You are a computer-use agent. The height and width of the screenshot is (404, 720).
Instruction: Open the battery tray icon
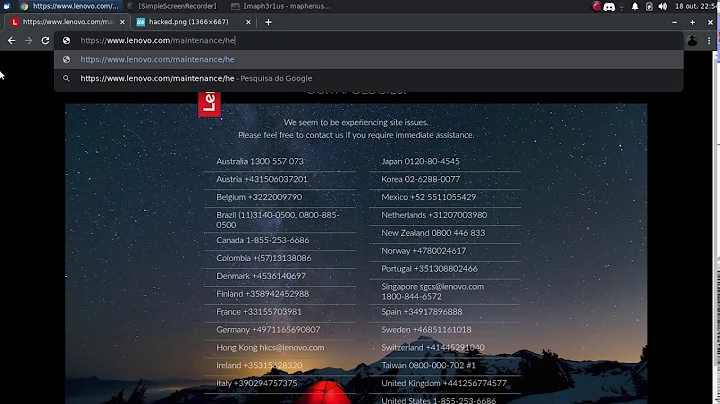point(649,6)
